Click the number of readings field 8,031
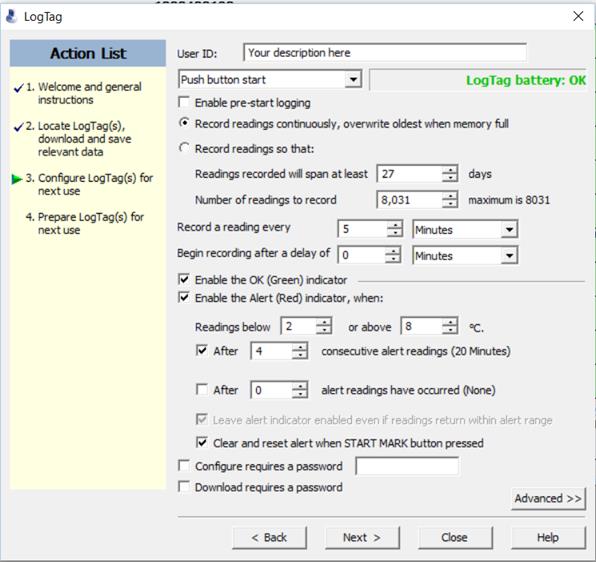 click(x=409, y=199)
